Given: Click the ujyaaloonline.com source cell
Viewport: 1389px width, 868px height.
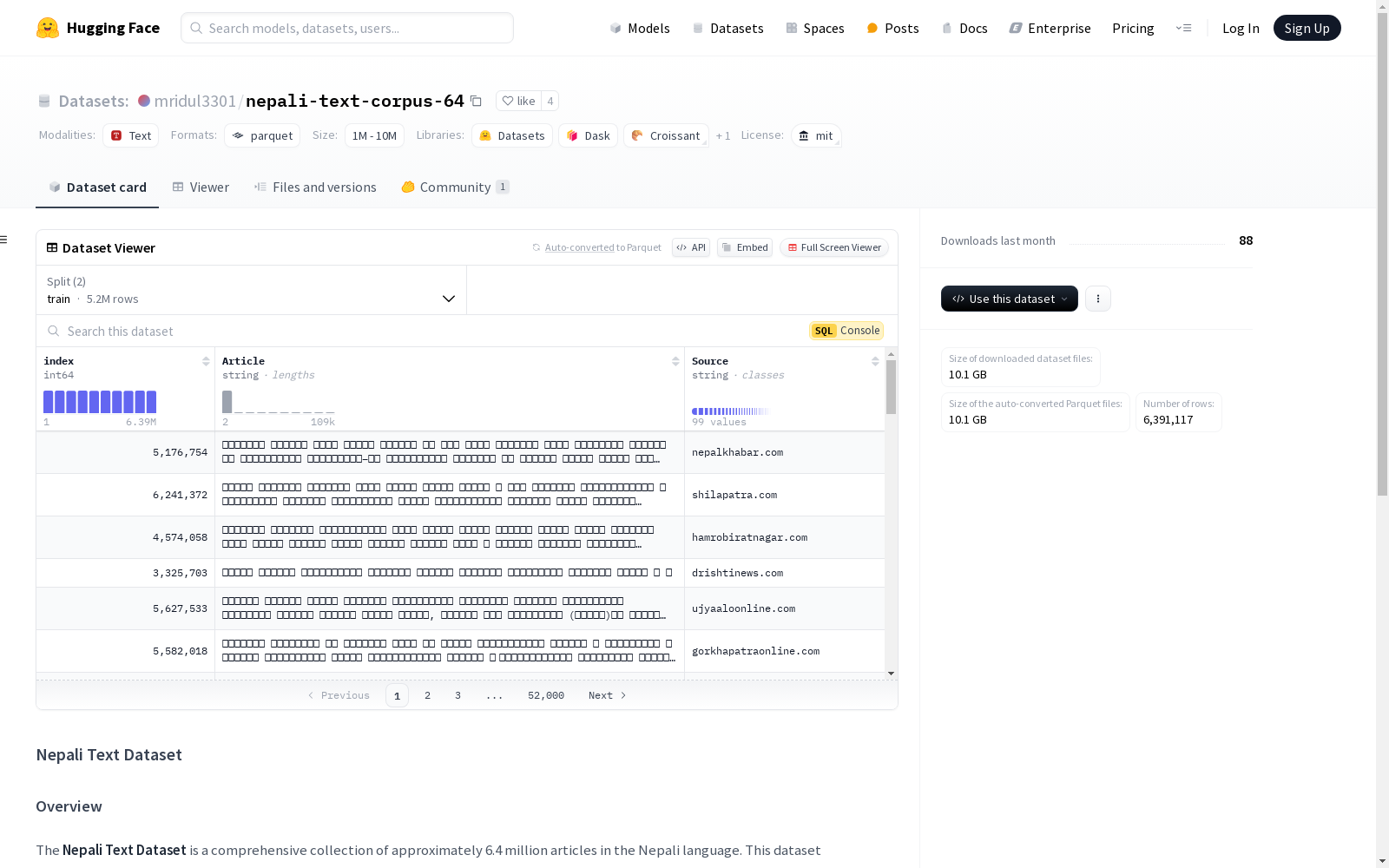Looking at the screenshot, I should [x=785, y=608].
